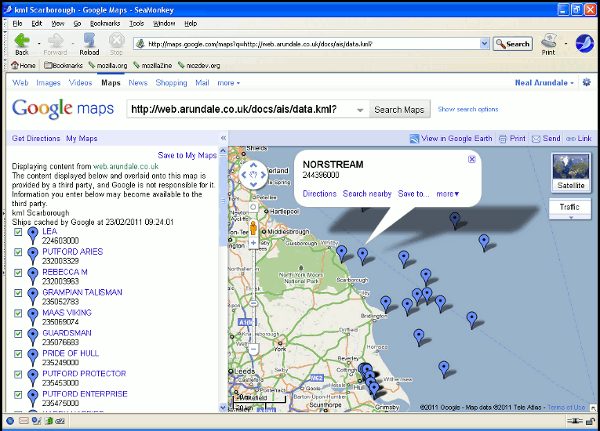
Task: Open the Window menu
Action: pyautogui.click(x=164, y=23)
